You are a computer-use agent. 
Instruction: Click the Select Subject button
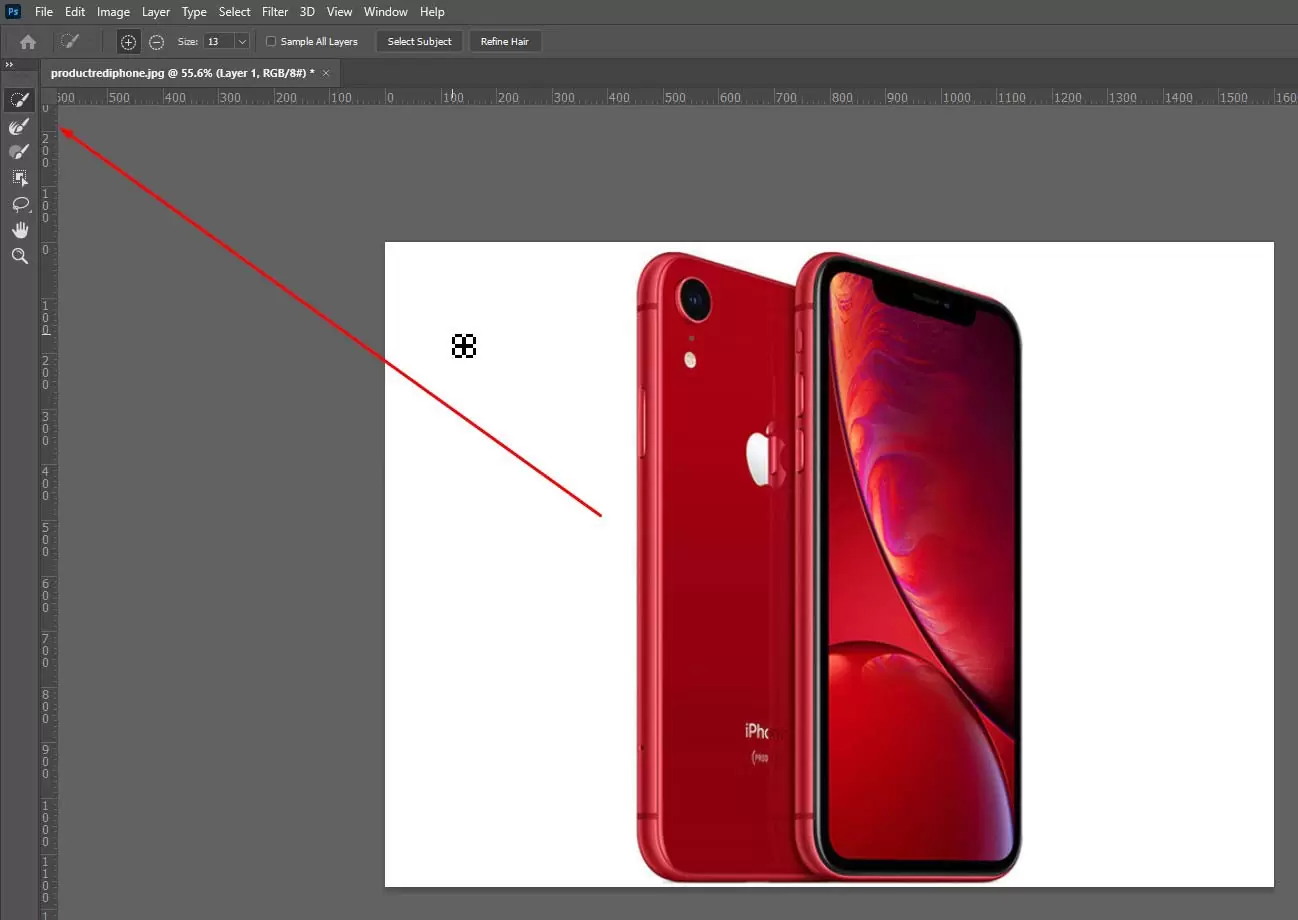[419, 42]
